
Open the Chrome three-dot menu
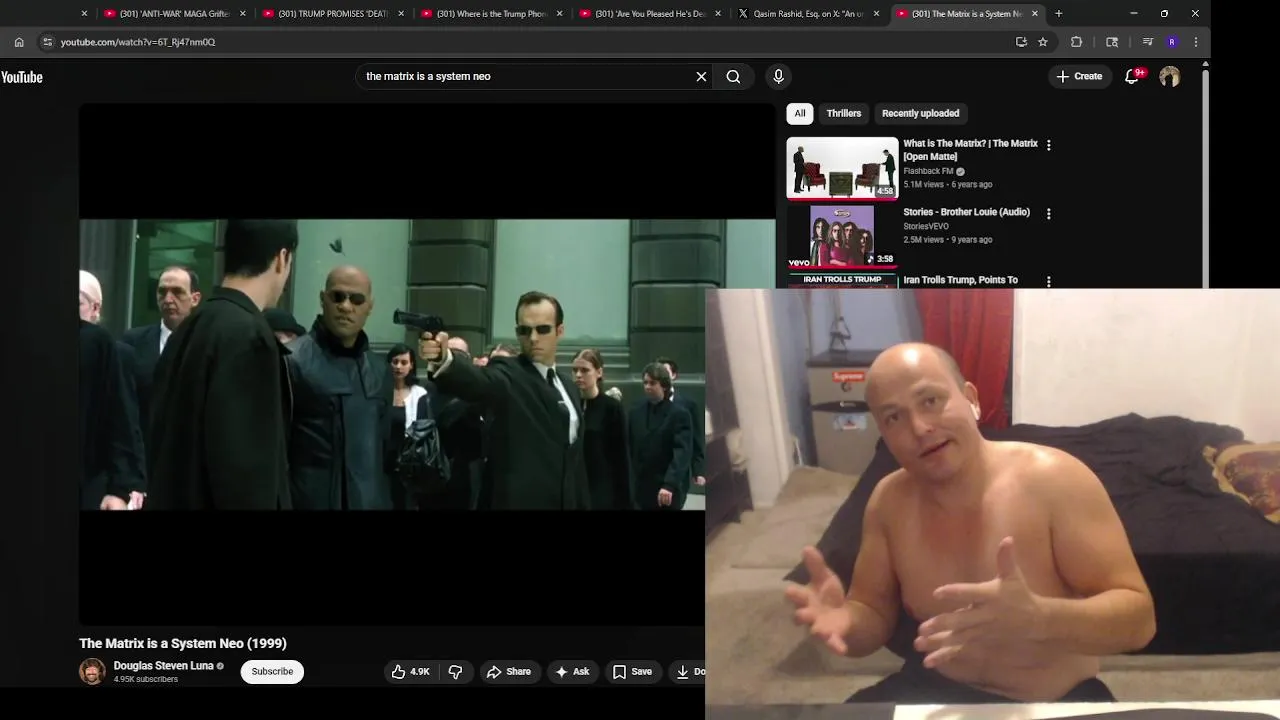(x=1196, y=42)
